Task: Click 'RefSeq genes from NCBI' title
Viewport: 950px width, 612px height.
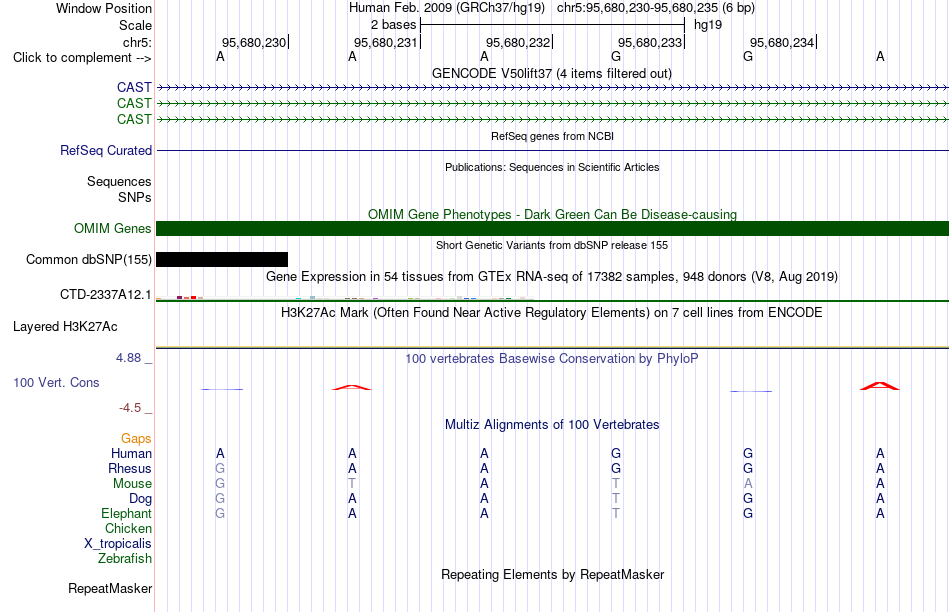Action: pos(552,136)
